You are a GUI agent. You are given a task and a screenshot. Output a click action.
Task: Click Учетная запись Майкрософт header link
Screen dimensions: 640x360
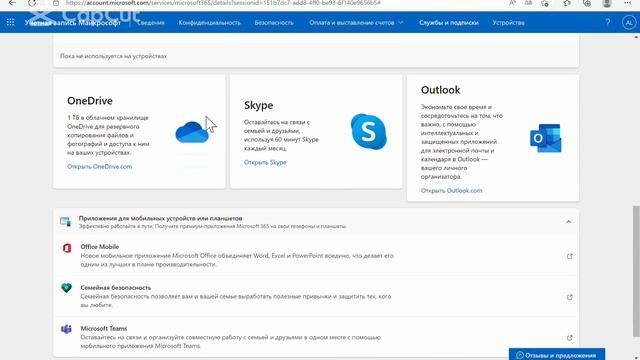(x=73, y=22)
